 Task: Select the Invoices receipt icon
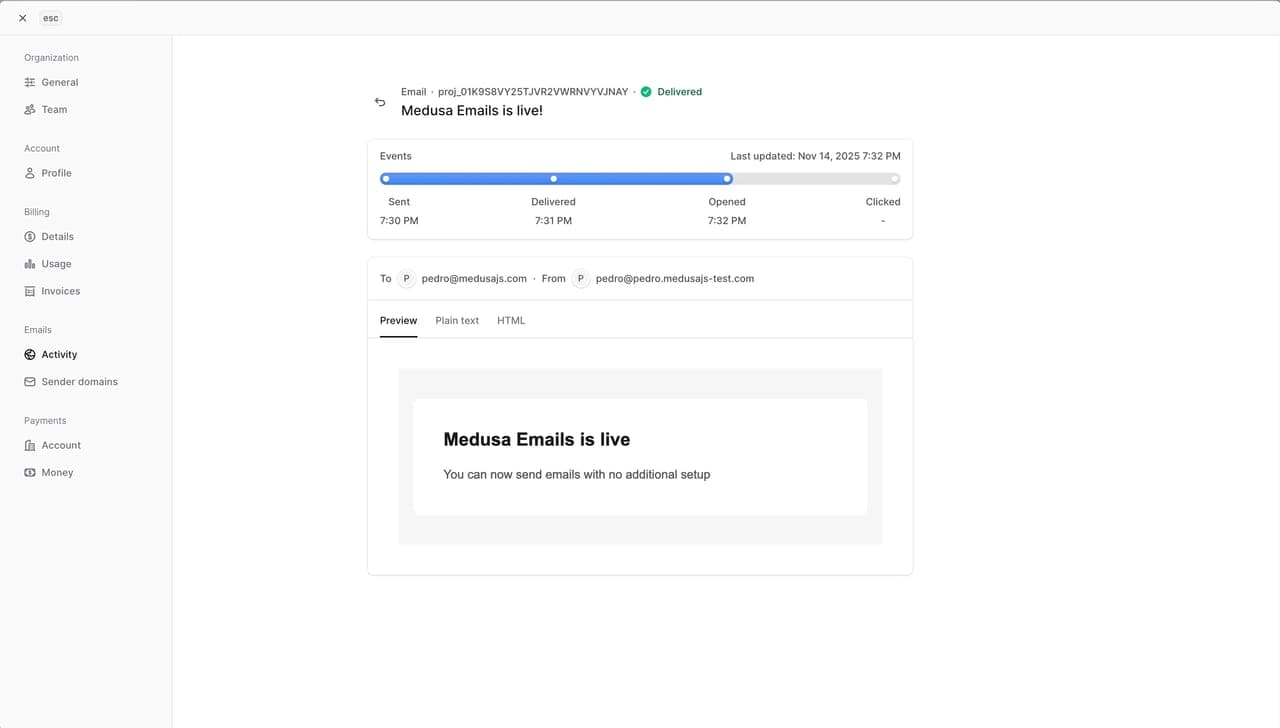[x=30, y=291]
